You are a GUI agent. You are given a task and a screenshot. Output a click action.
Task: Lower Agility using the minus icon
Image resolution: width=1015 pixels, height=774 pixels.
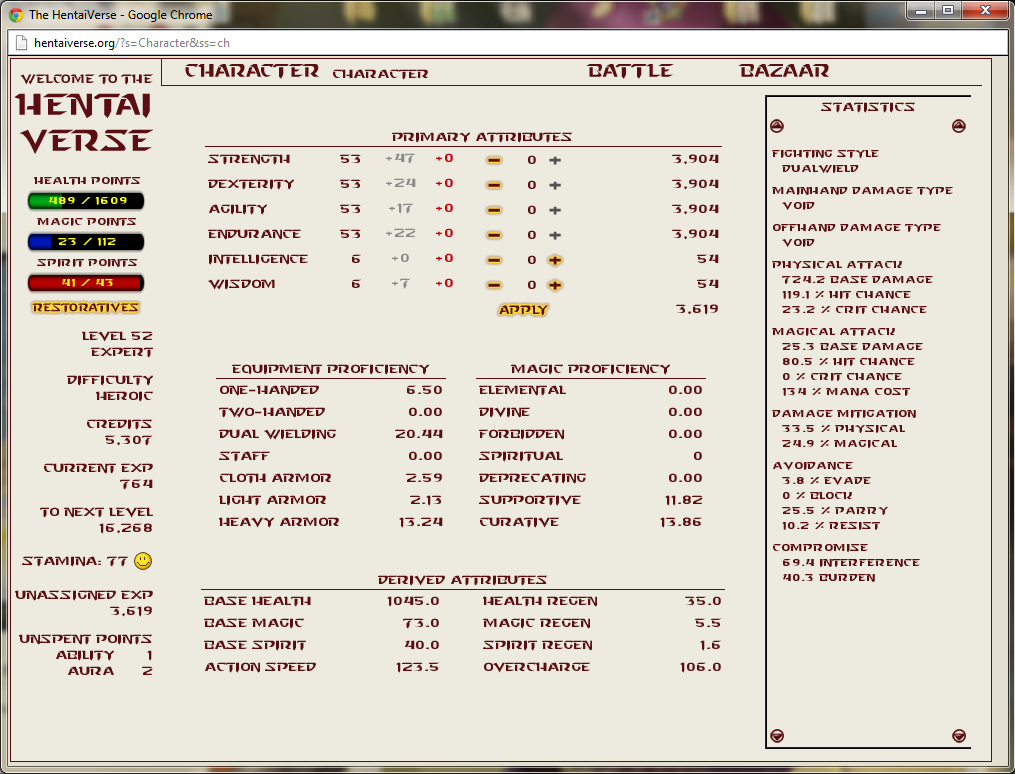click(x=494, y=210)
